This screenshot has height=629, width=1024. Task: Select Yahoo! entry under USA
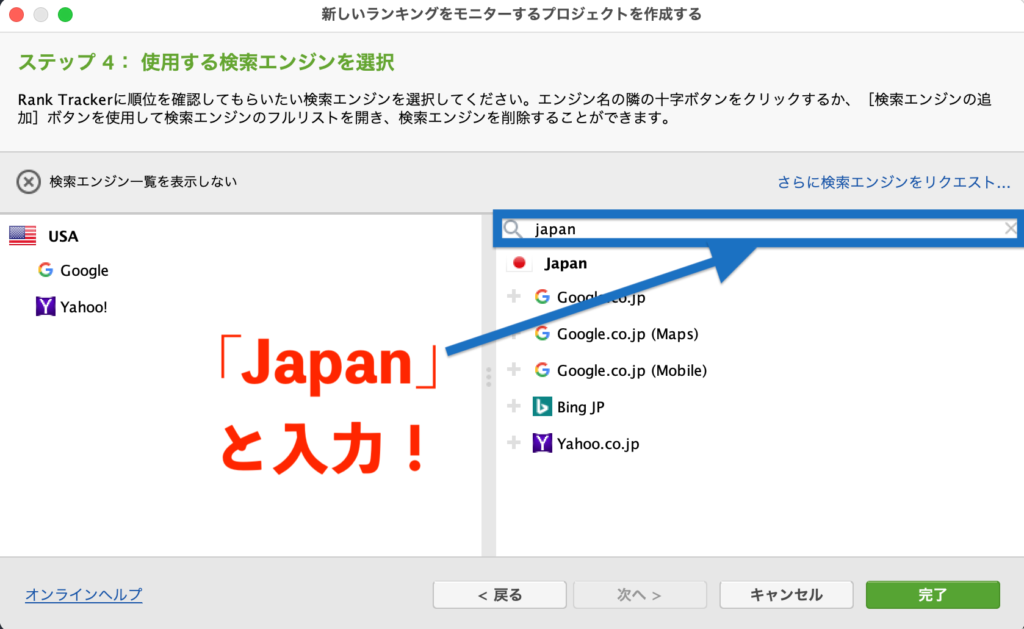pos(84,307)
